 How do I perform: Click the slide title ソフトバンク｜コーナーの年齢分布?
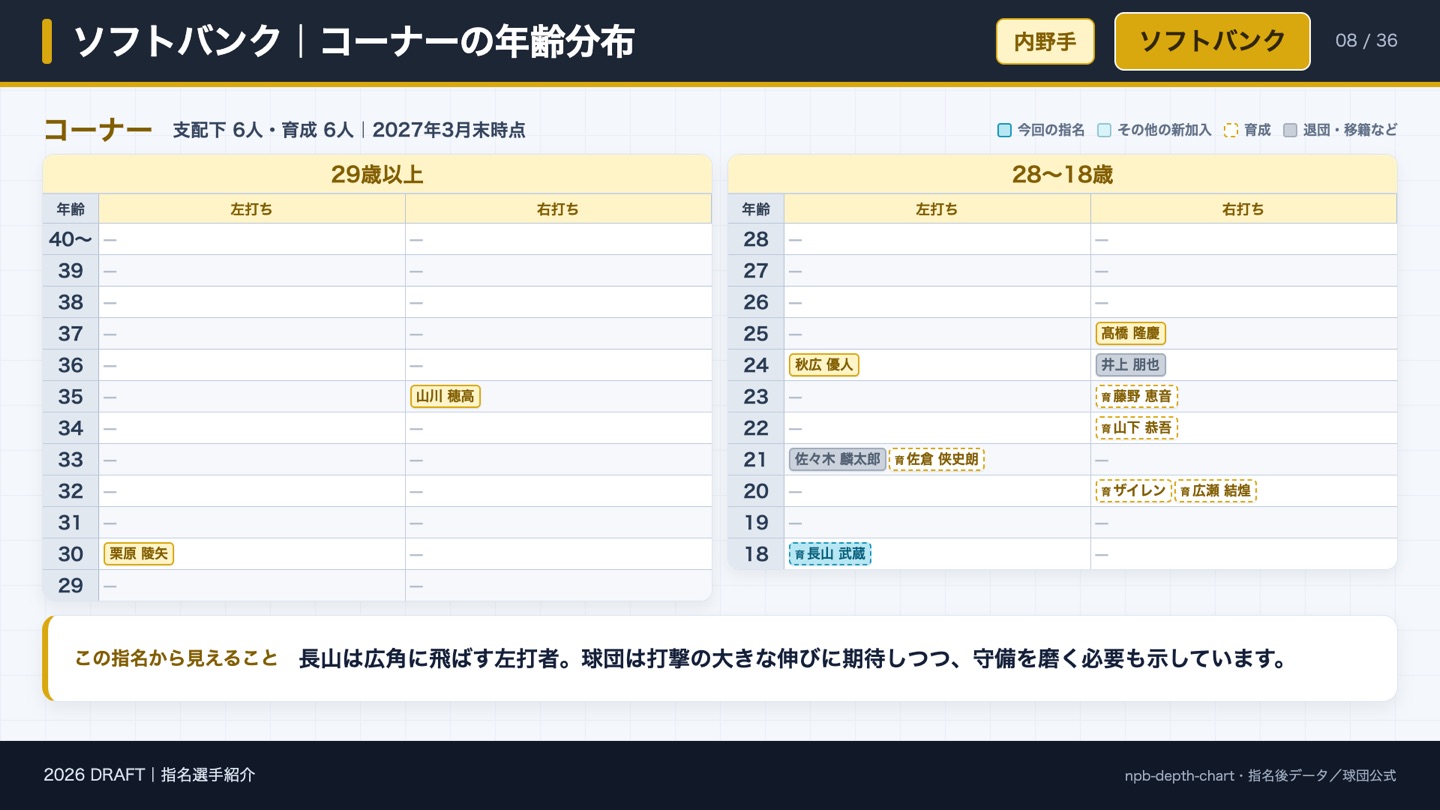[353, 42]
